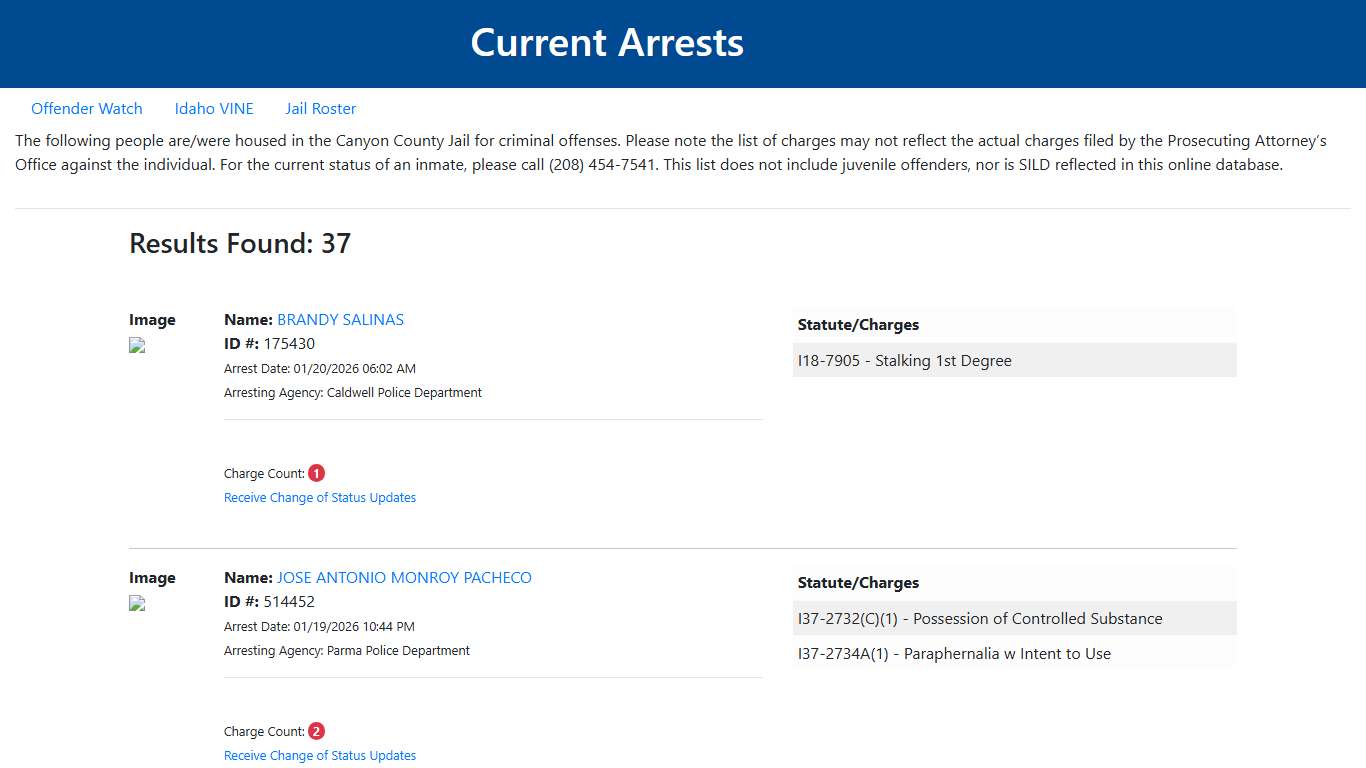Click the red charge count badge showing 1
Viewport: 1366px width, 768px height.
[x=316, y=472]
